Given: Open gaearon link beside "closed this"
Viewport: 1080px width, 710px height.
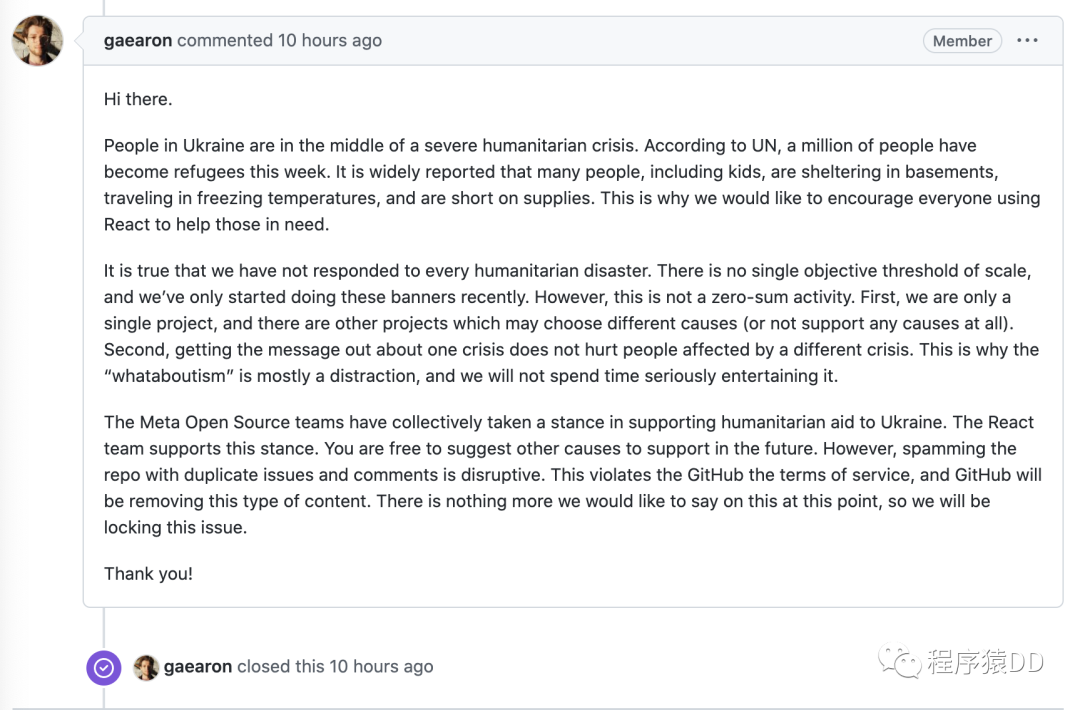Looking at the screenshot, I should [x=198, y=667].
